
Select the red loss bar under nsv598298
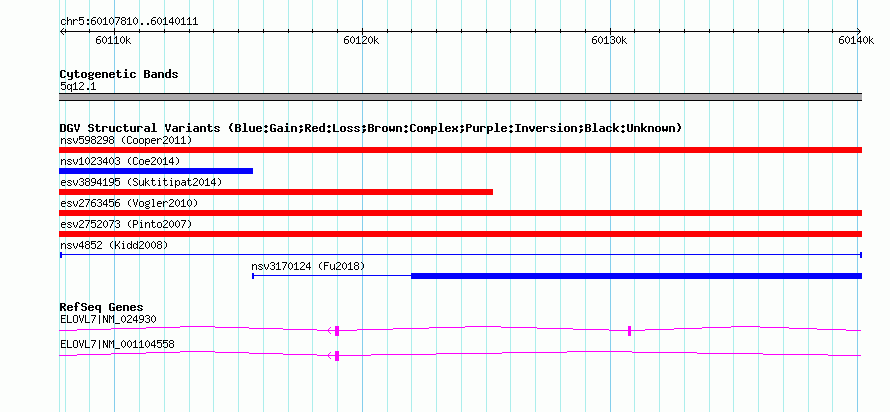coord(460,150)
